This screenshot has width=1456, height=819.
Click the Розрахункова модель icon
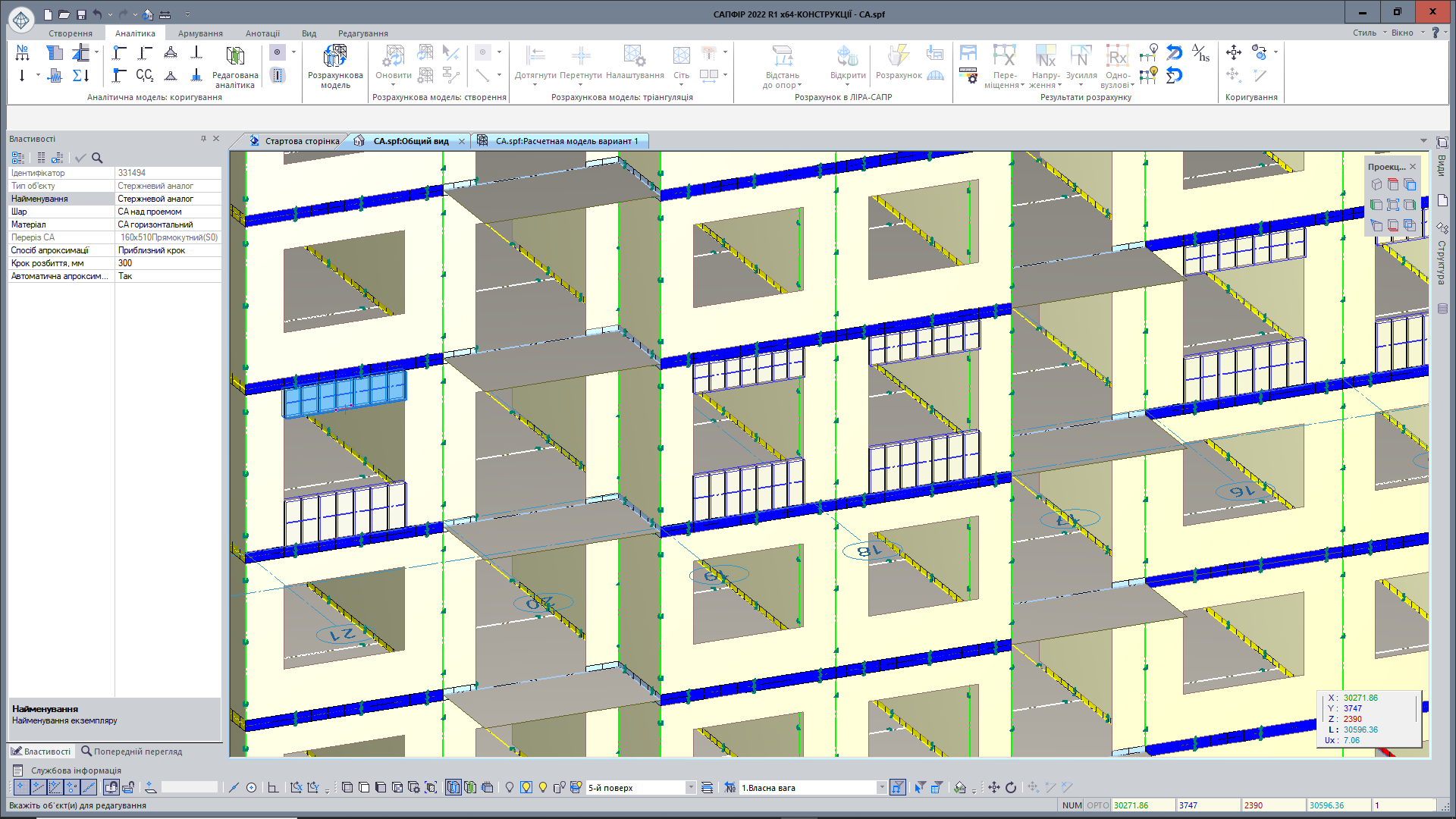[x=334, y=57]
